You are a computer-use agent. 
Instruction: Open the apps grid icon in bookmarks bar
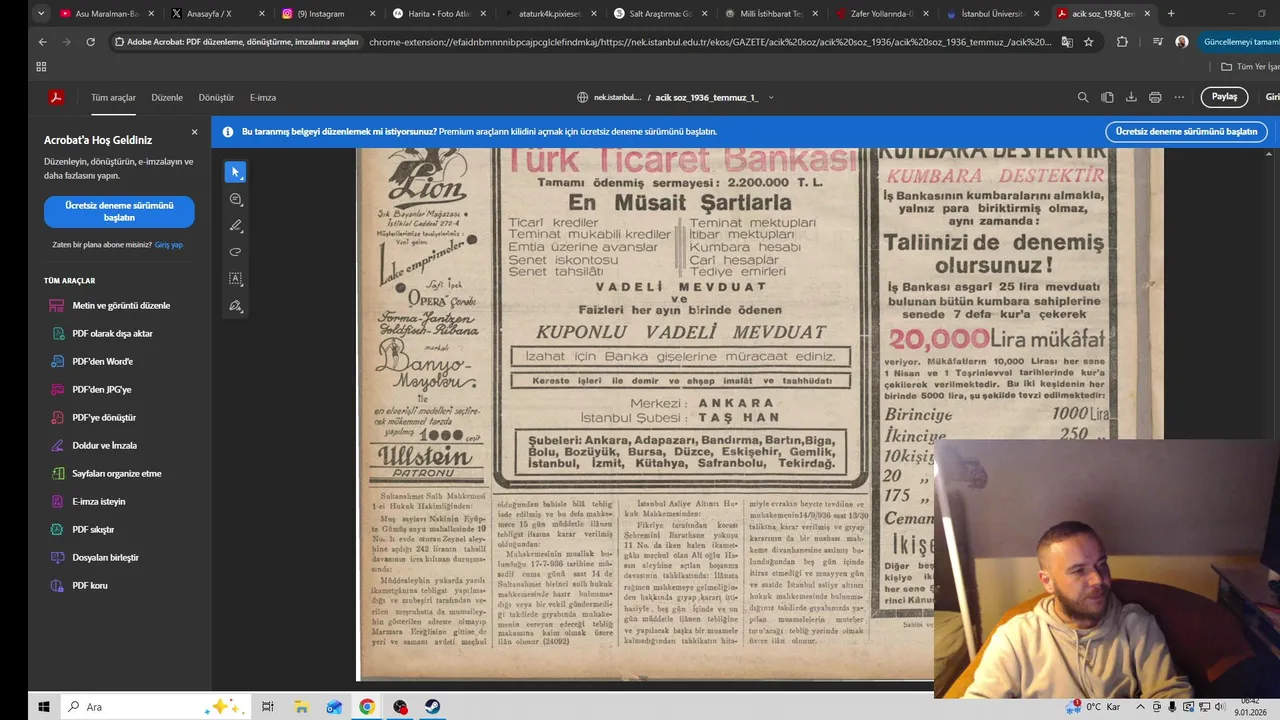tap(41, 66)
